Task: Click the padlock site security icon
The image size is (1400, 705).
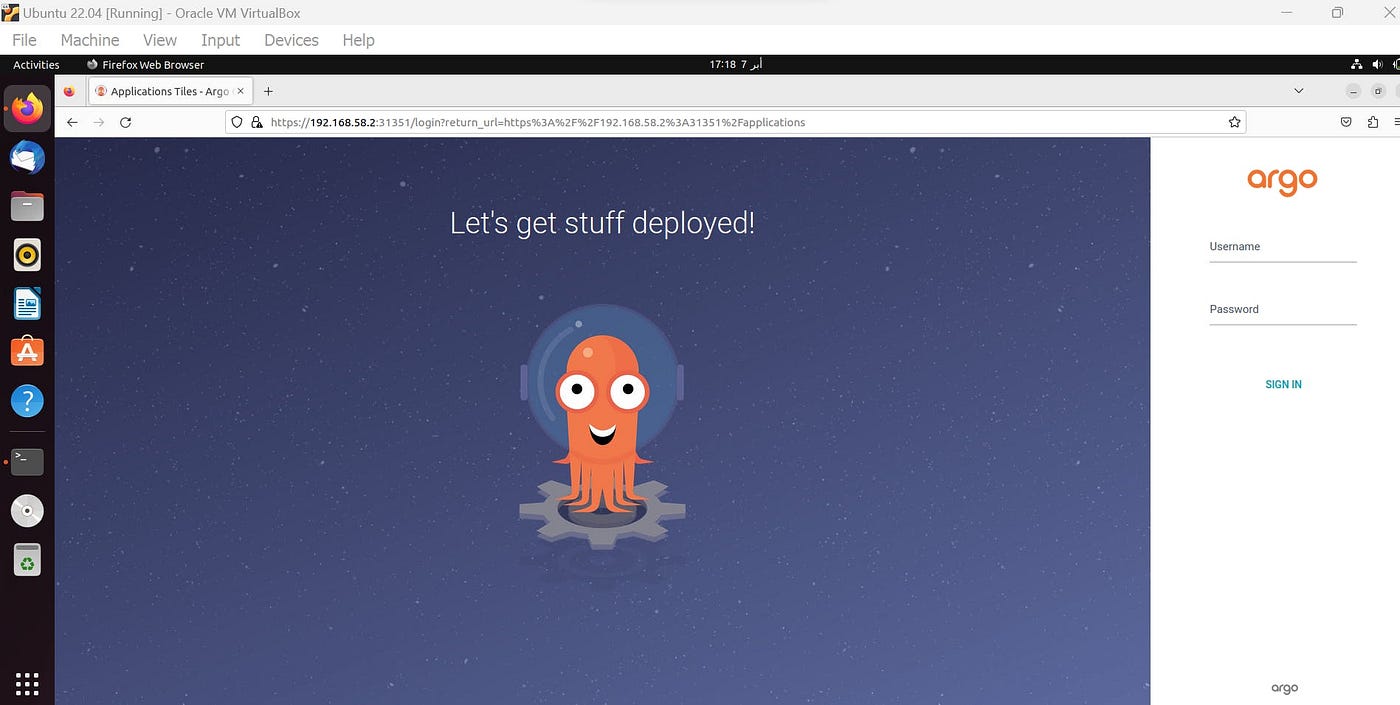Action: click(x=256, y=122)
